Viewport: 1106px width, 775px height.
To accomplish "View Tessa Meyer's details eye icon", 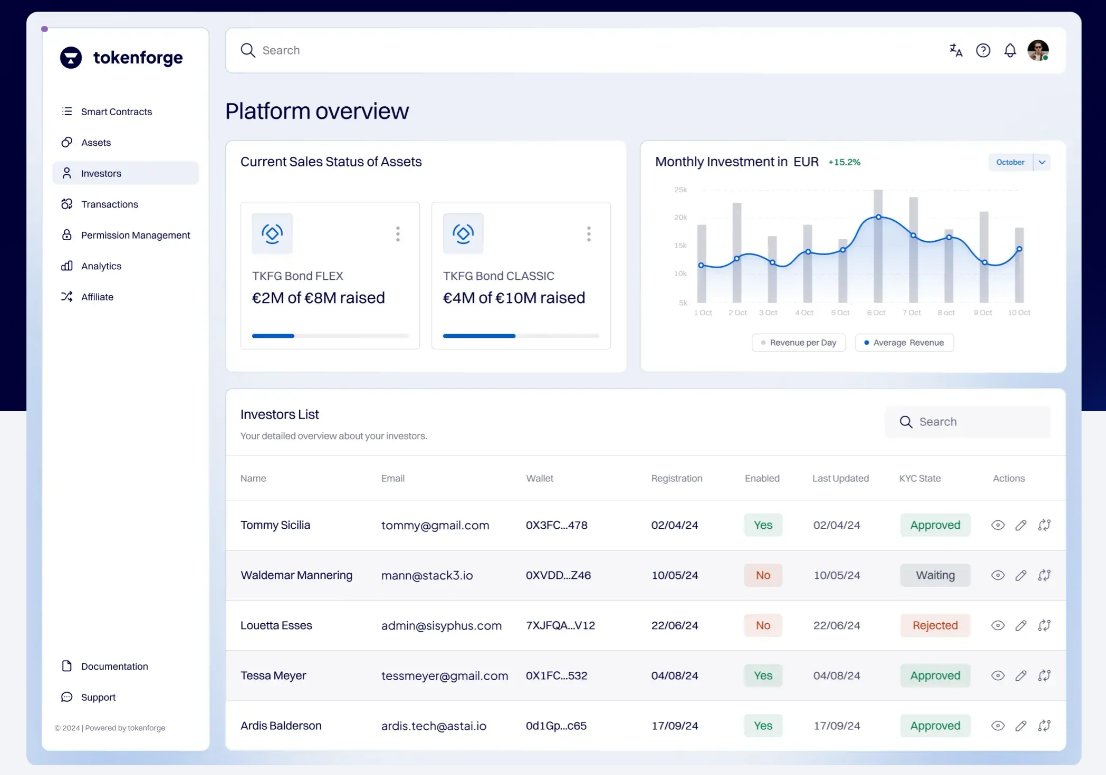I will point(997,675).
